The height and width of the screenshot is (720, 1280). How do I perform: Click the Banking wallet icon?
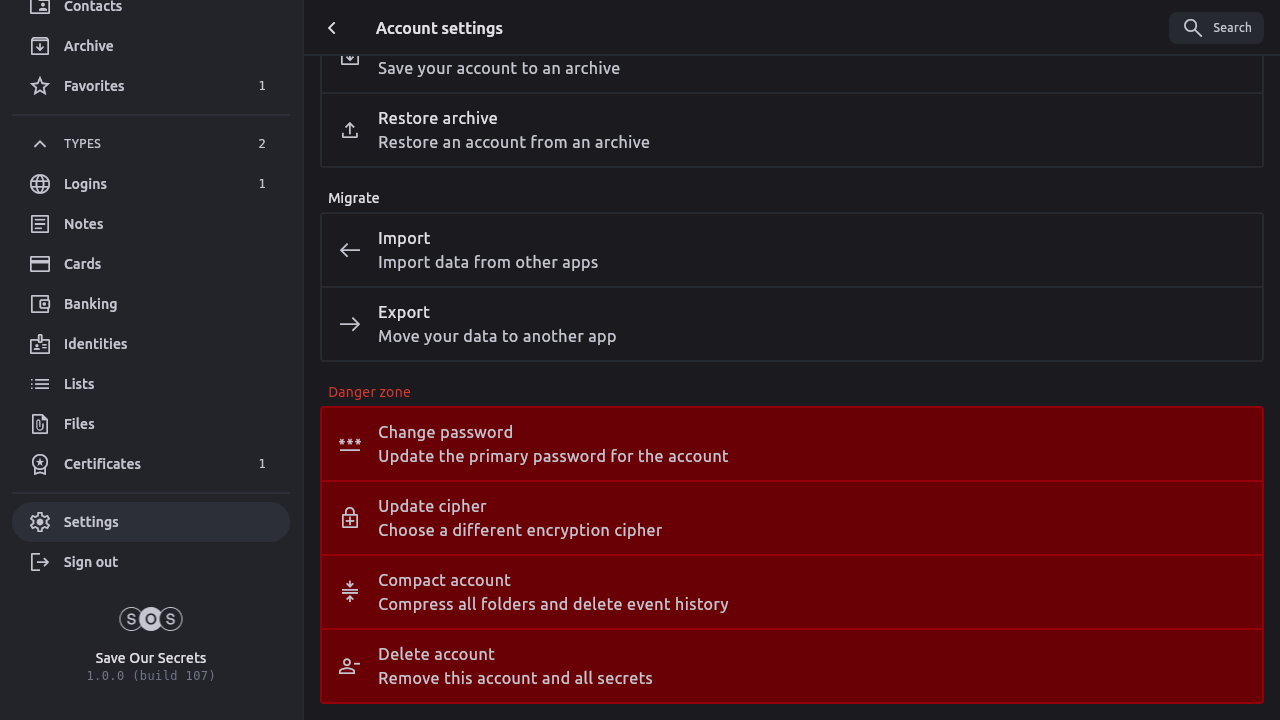[x=40, y=304]
